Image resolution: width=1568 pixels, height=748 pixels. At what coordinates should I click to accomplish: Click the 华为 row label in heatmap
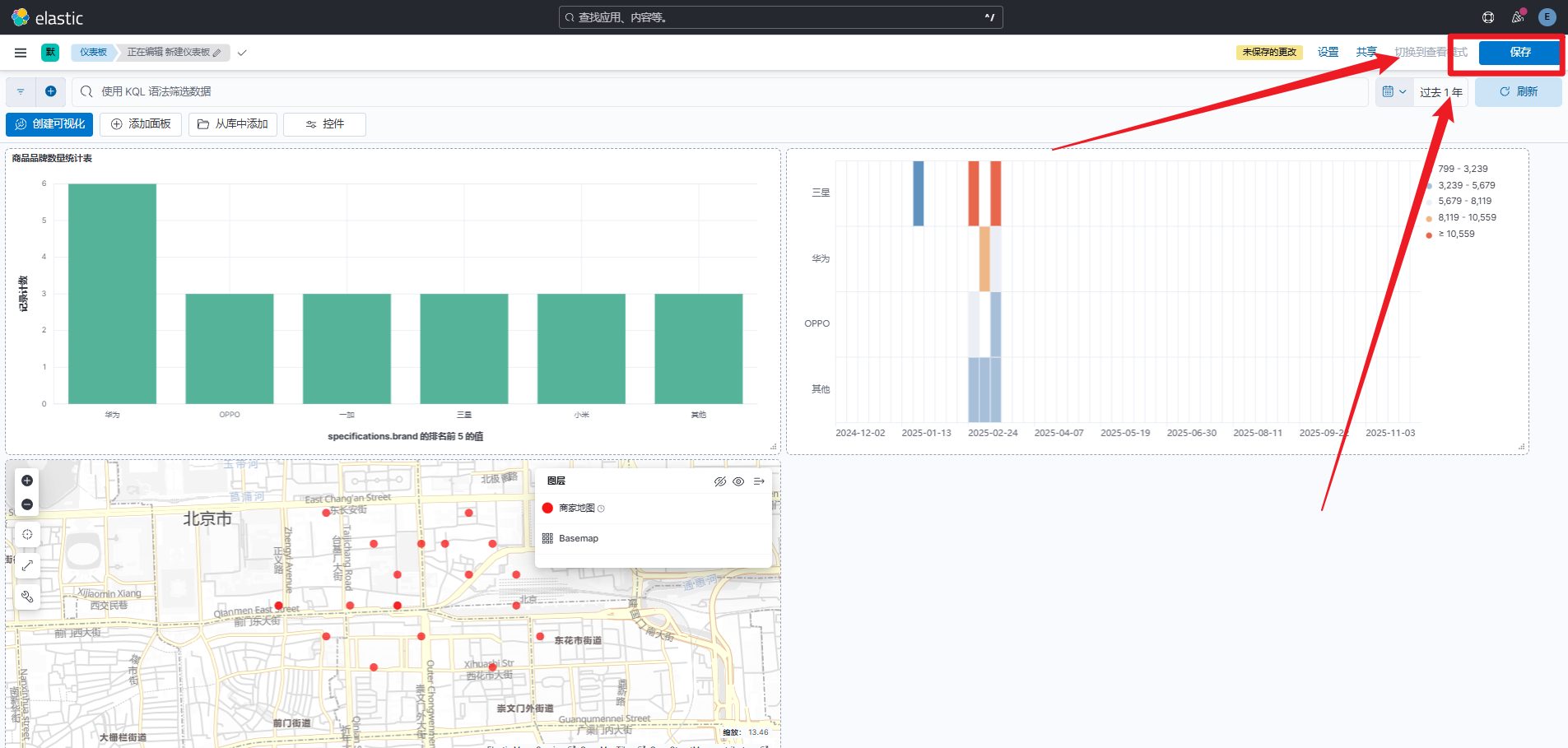click(821, 258)
